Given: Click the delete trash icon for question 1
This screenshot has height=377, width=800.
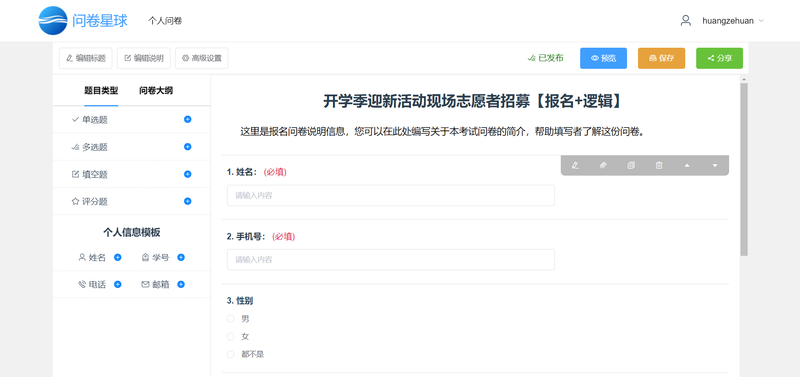Looking at the screenshot, I should (659, 165).
